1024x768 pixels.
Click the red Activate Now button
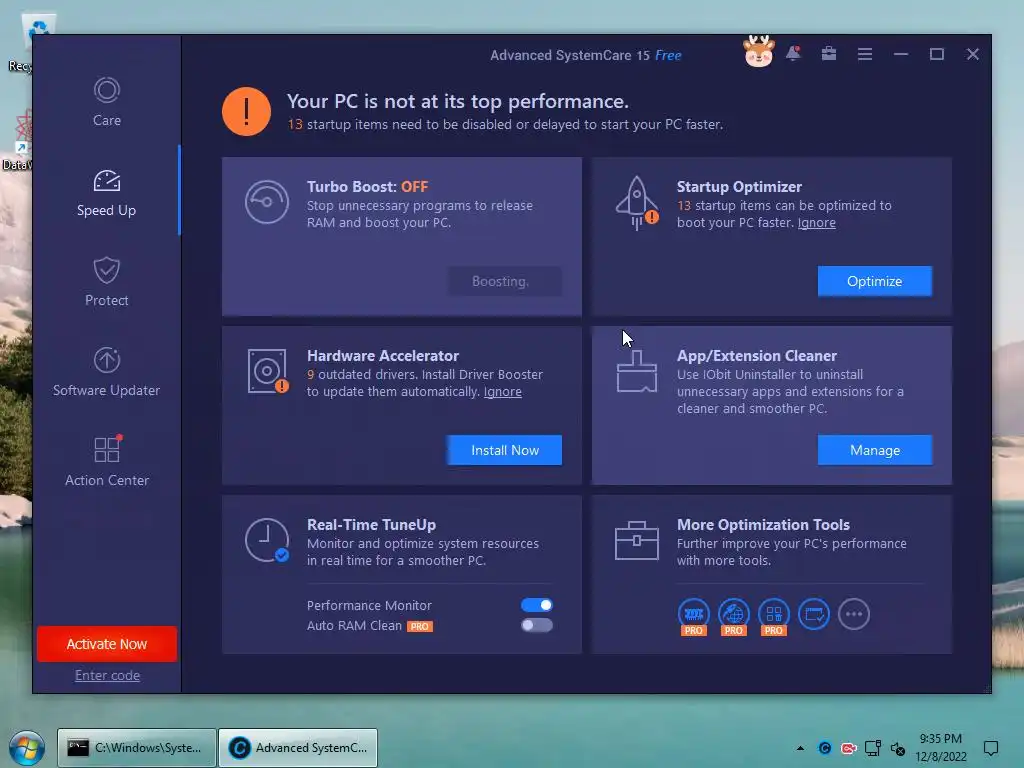point(106,644)
